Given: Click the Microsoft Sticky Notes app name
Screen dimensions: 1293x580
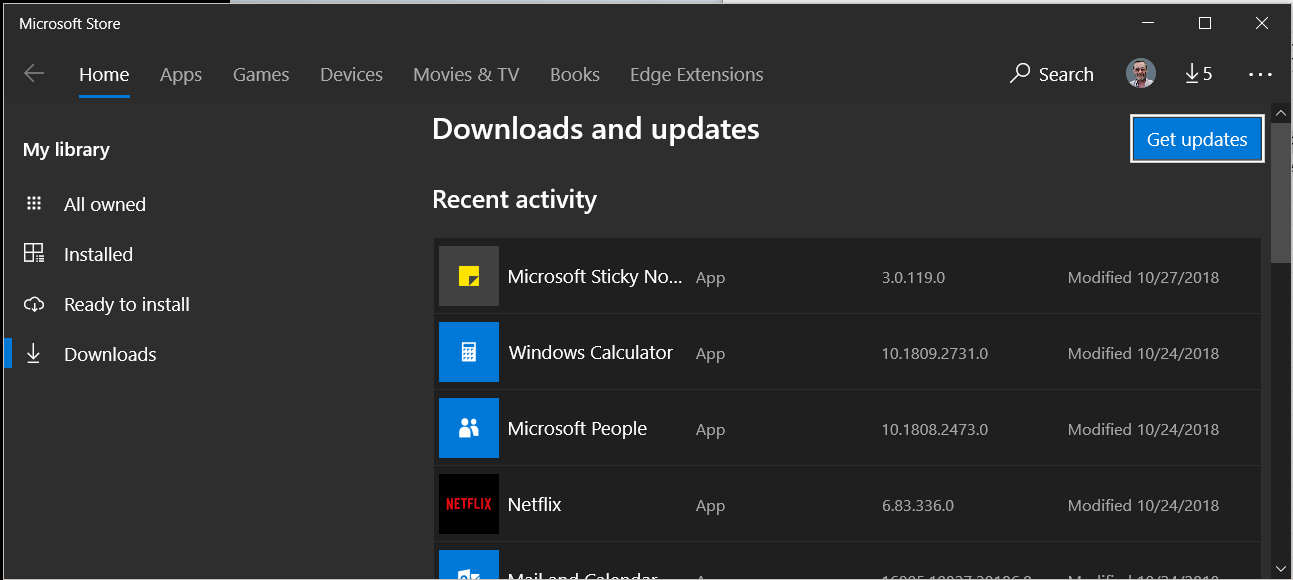Looking at the screenshot, I should coord(595,276).
